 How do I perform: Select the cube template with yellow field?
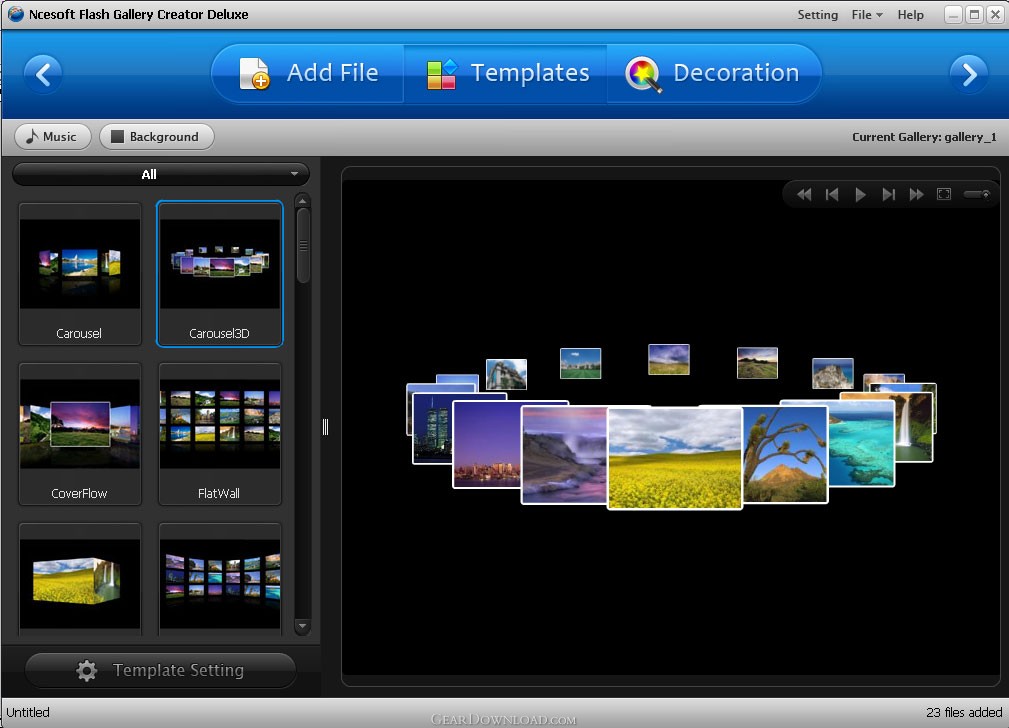(80, 579)
